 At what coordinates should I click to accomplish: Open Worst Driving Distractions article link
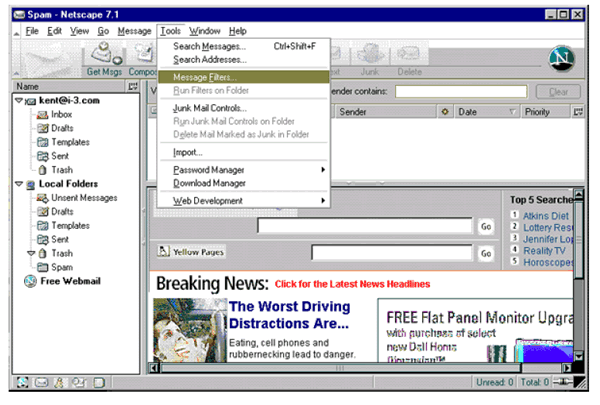click(289, 315)
